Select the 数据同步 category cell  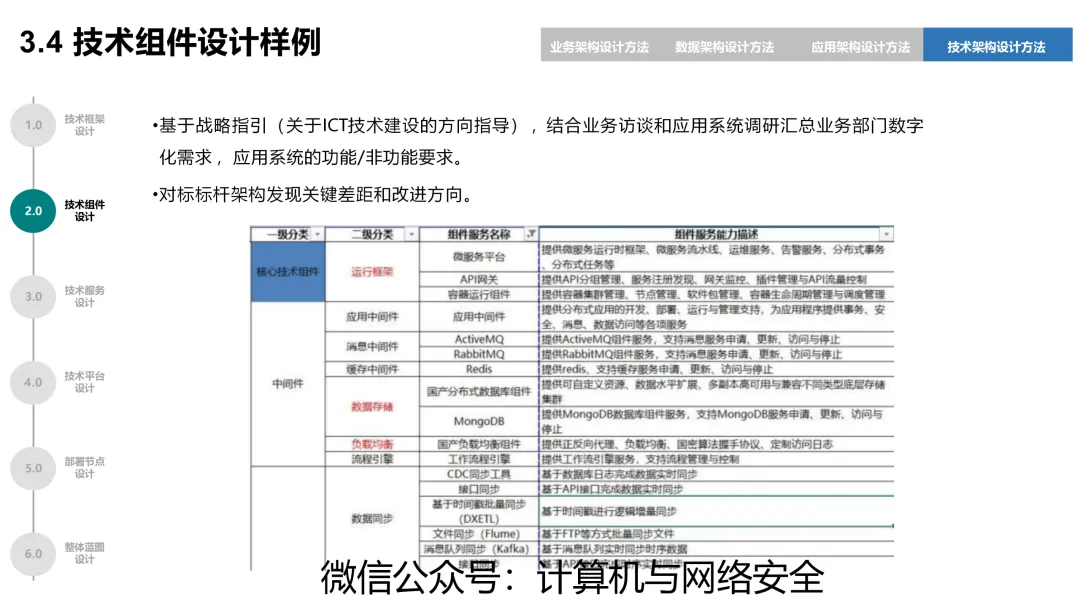(372, 518)
